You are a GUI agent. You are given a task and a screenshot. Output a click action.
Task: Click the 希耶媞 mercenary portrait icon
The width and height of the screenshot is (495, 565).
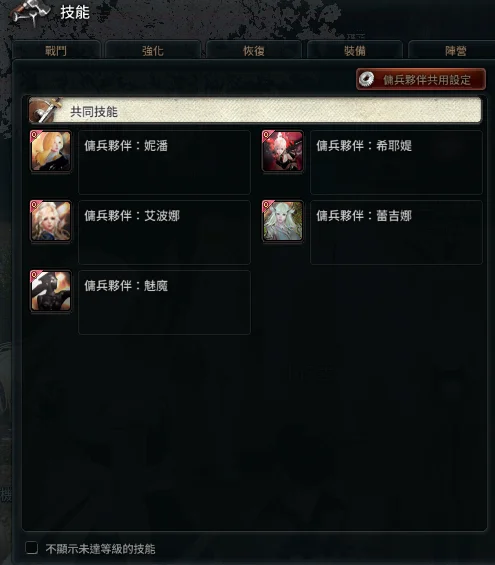click(282, 151)
